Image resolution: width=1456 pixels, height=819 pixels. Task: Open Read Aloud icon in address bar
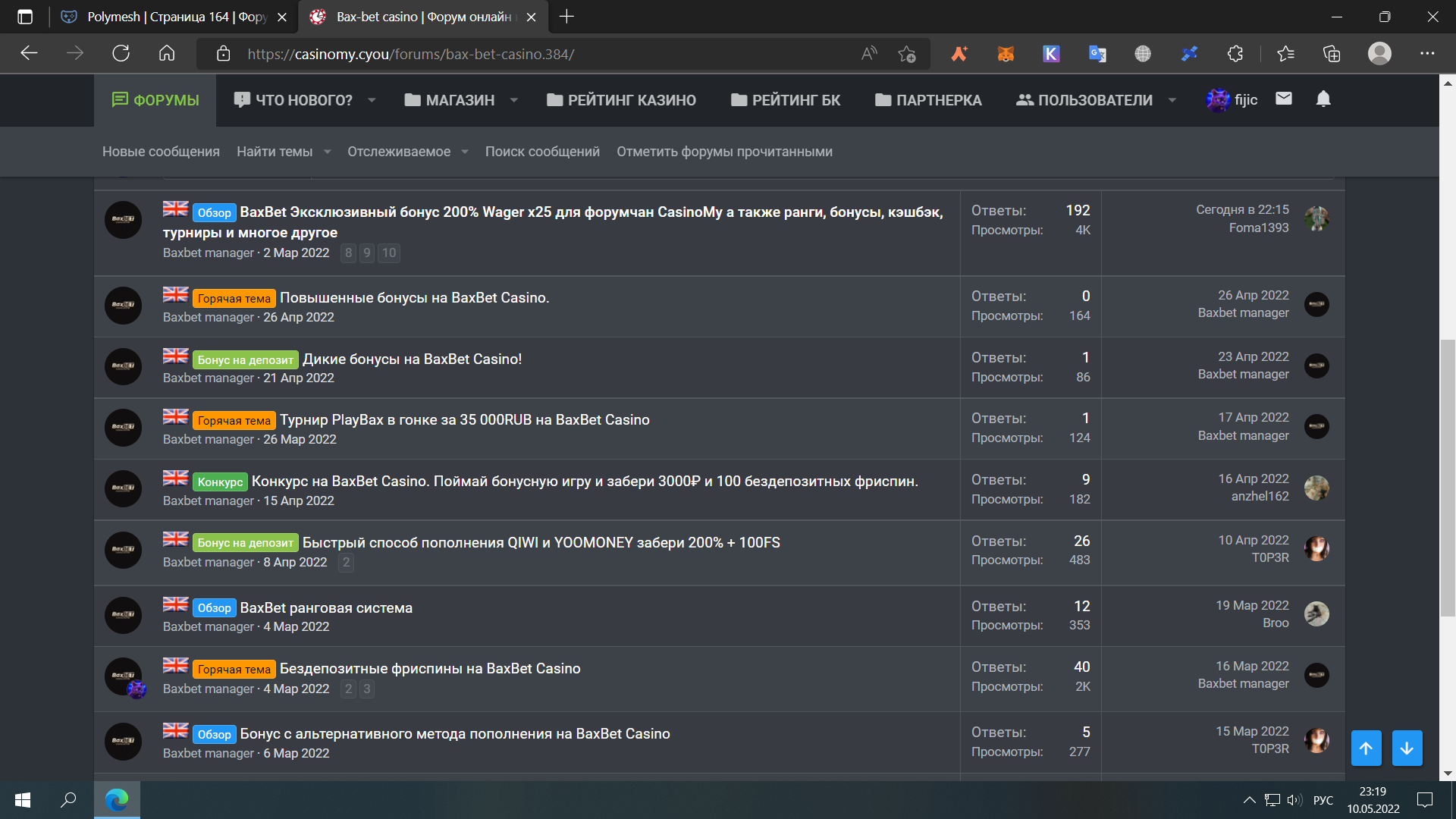click(869, 54)
